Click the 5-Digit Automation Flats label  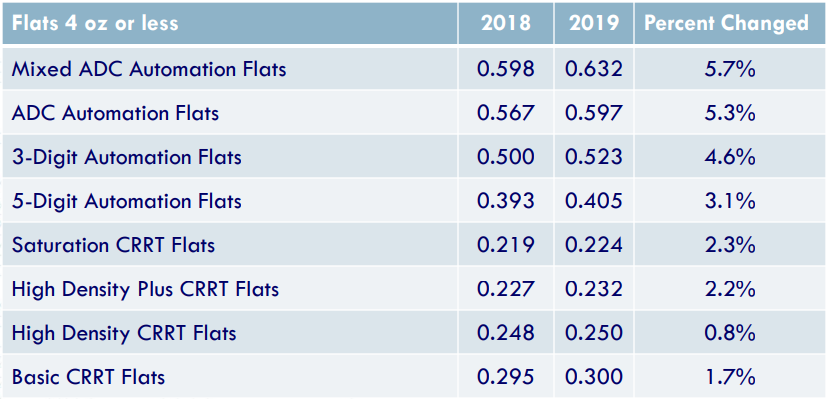click(127, 201)
